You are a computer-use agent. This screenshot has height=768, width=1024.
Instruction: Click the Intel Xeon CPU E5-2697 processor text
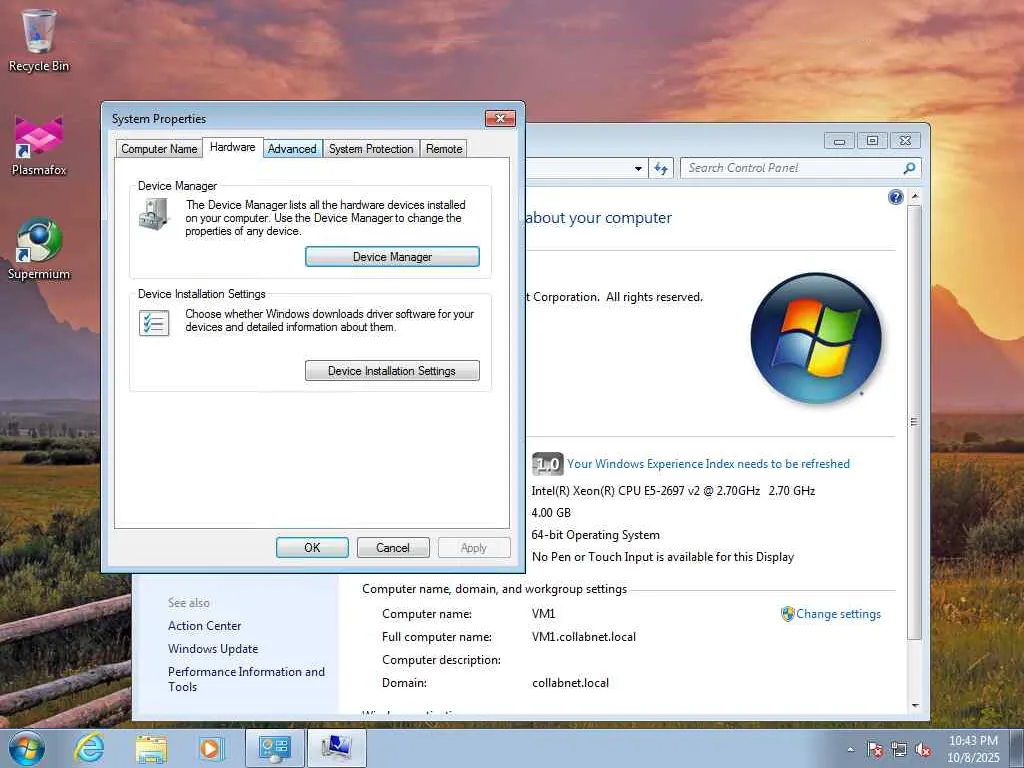pyautogui.click(x=673, y=490)
